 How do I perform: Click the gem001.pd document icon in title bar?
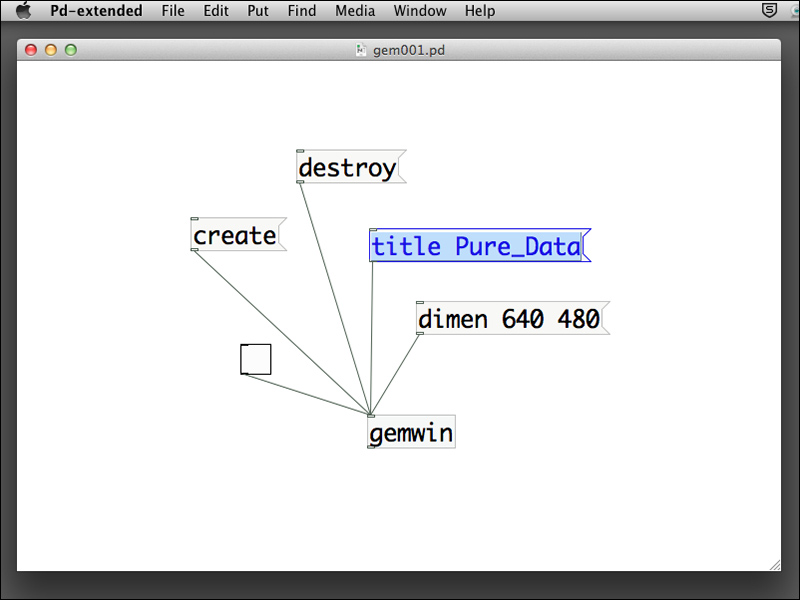[x=361, y=50]
